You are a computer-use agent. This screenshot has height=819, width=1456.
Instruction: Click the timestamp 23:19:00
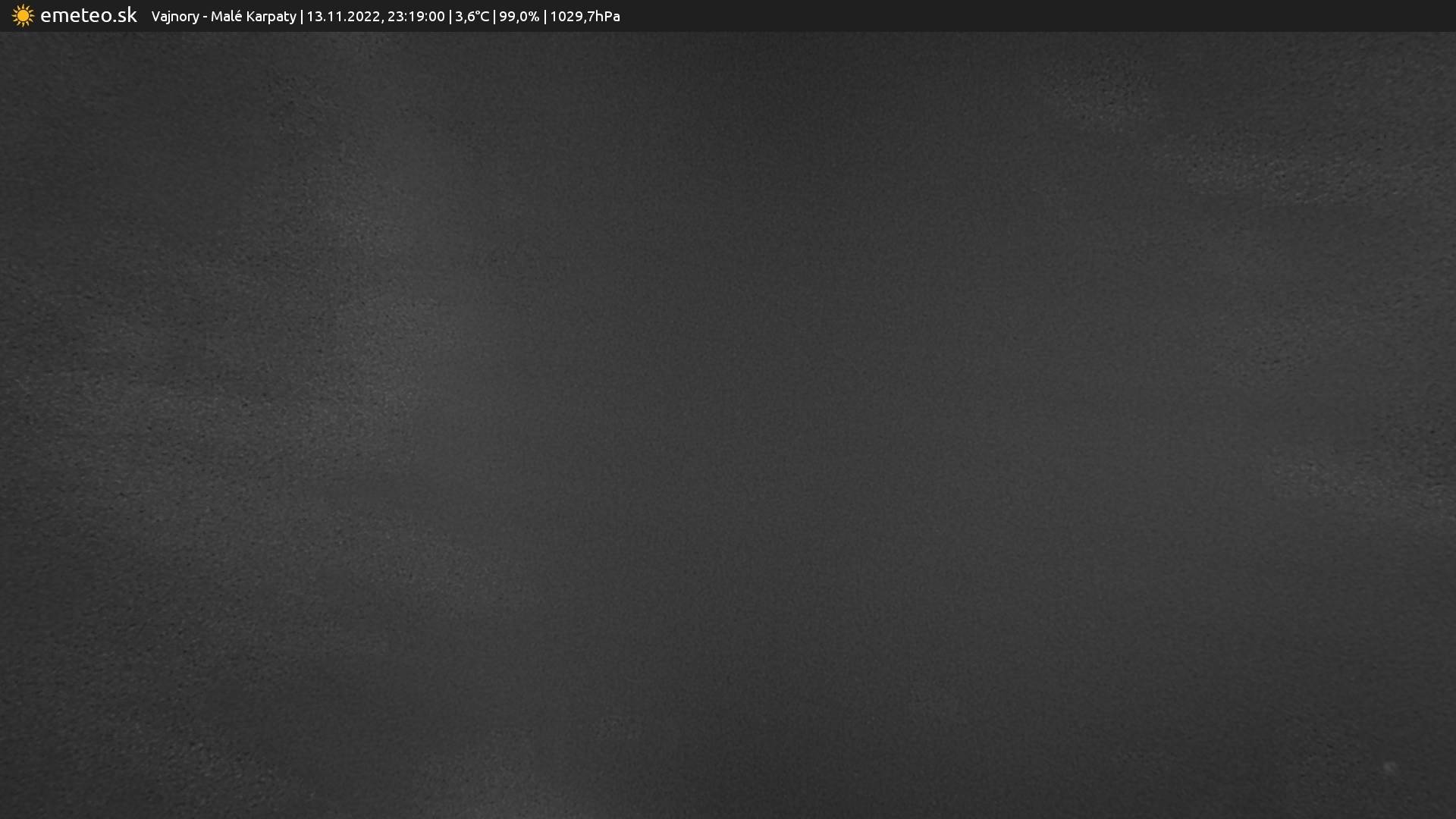tap(416, 17)
